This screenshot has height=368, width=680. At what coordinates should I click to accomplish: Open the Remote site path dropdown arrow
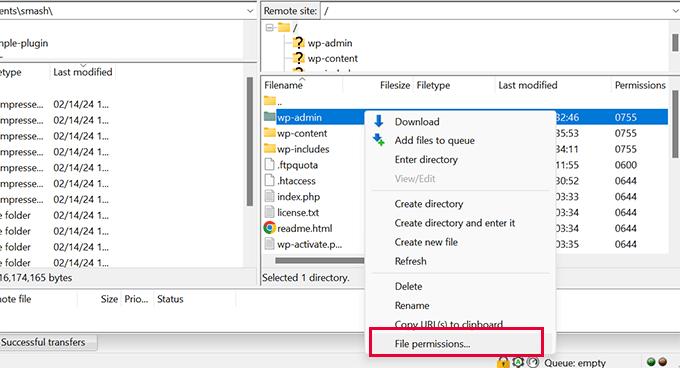676,11
